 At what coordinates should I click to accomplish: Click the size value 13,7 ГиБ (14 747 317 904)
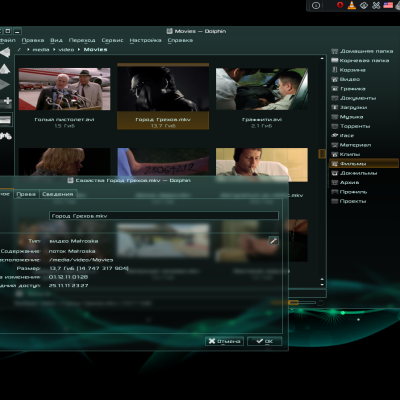(89, 268)
